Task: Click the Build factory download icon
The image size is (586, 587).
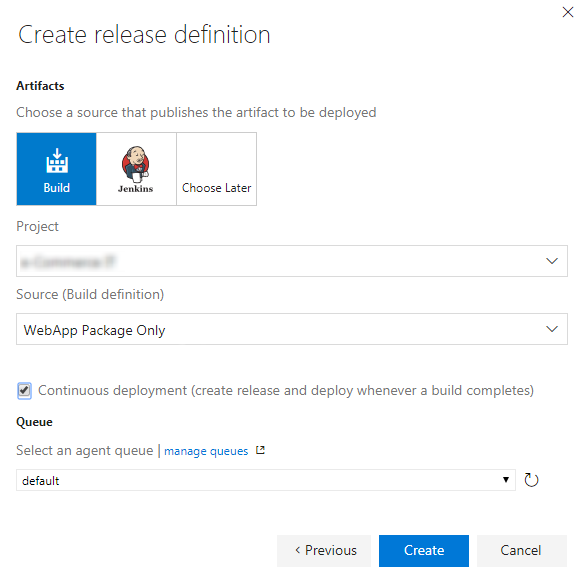Action: (57, 161)
